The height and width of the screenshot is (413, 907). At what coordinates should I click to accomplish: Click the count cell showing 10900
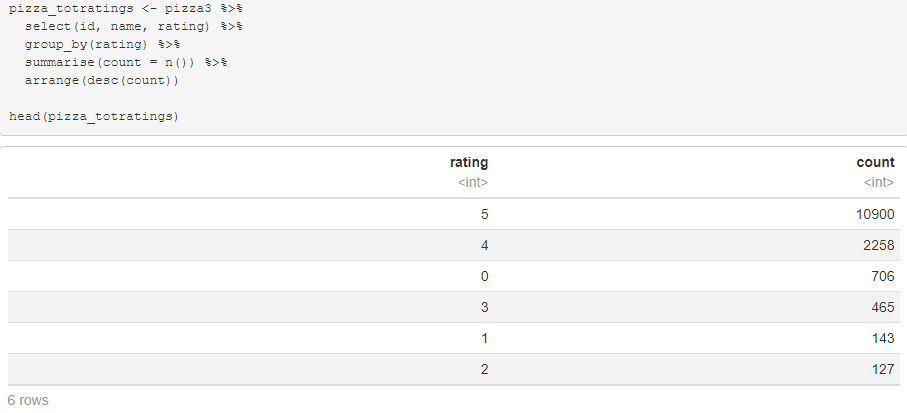873,214
